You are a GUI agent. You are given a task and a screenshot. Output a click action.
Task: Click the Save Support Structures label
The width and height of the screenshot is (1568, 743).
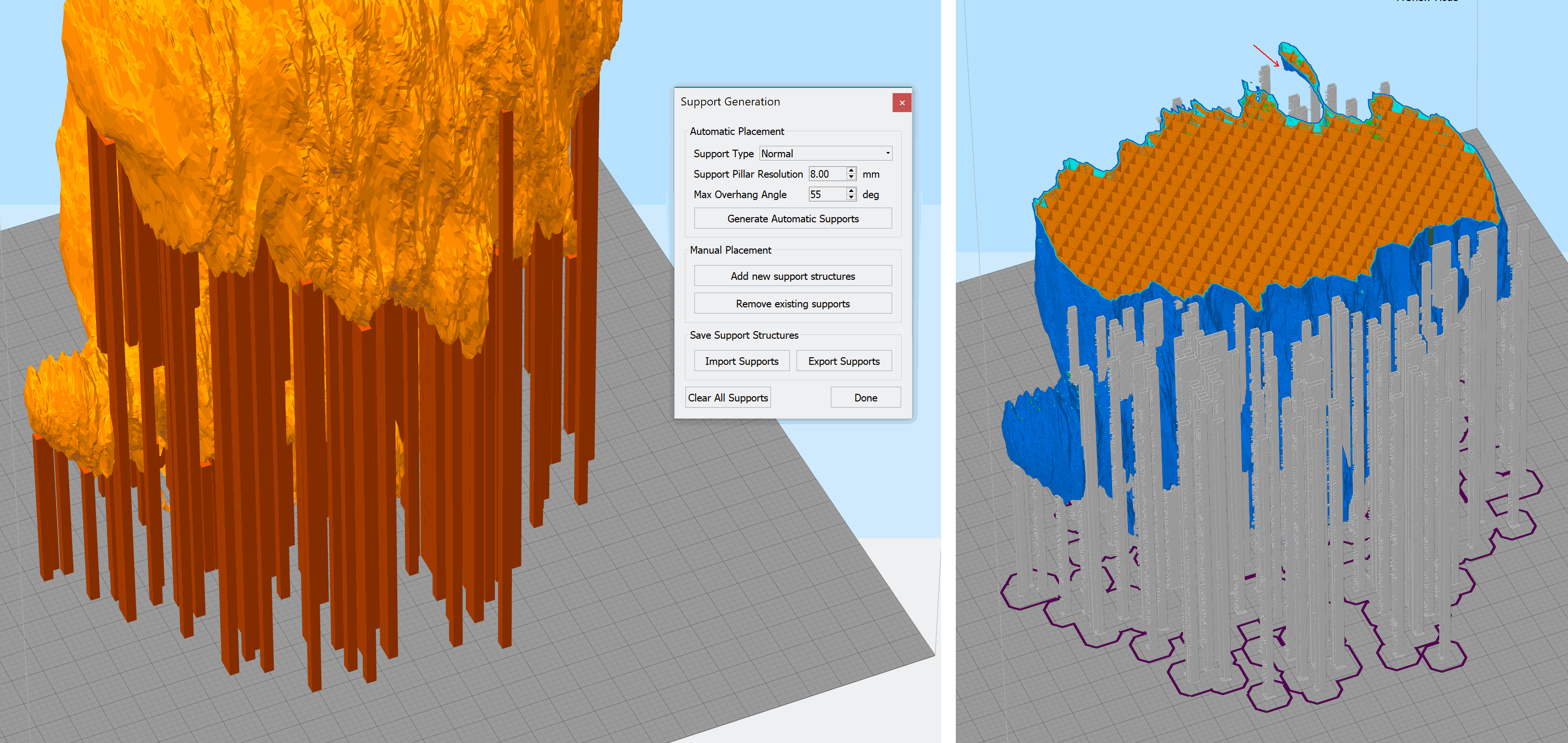click(744, 335)
